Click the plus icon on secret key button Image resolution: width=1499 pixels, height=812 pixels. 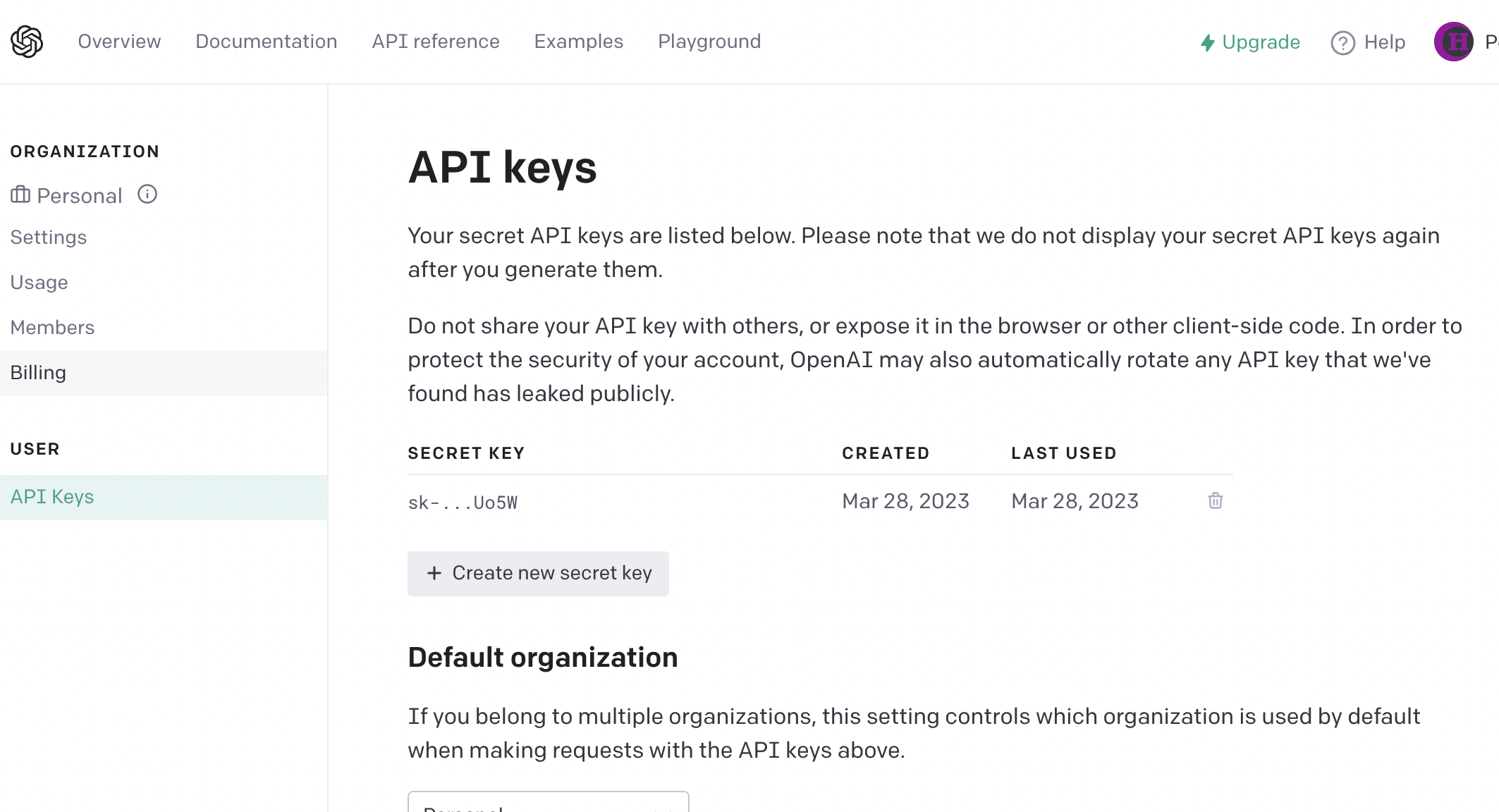[433, 573]
